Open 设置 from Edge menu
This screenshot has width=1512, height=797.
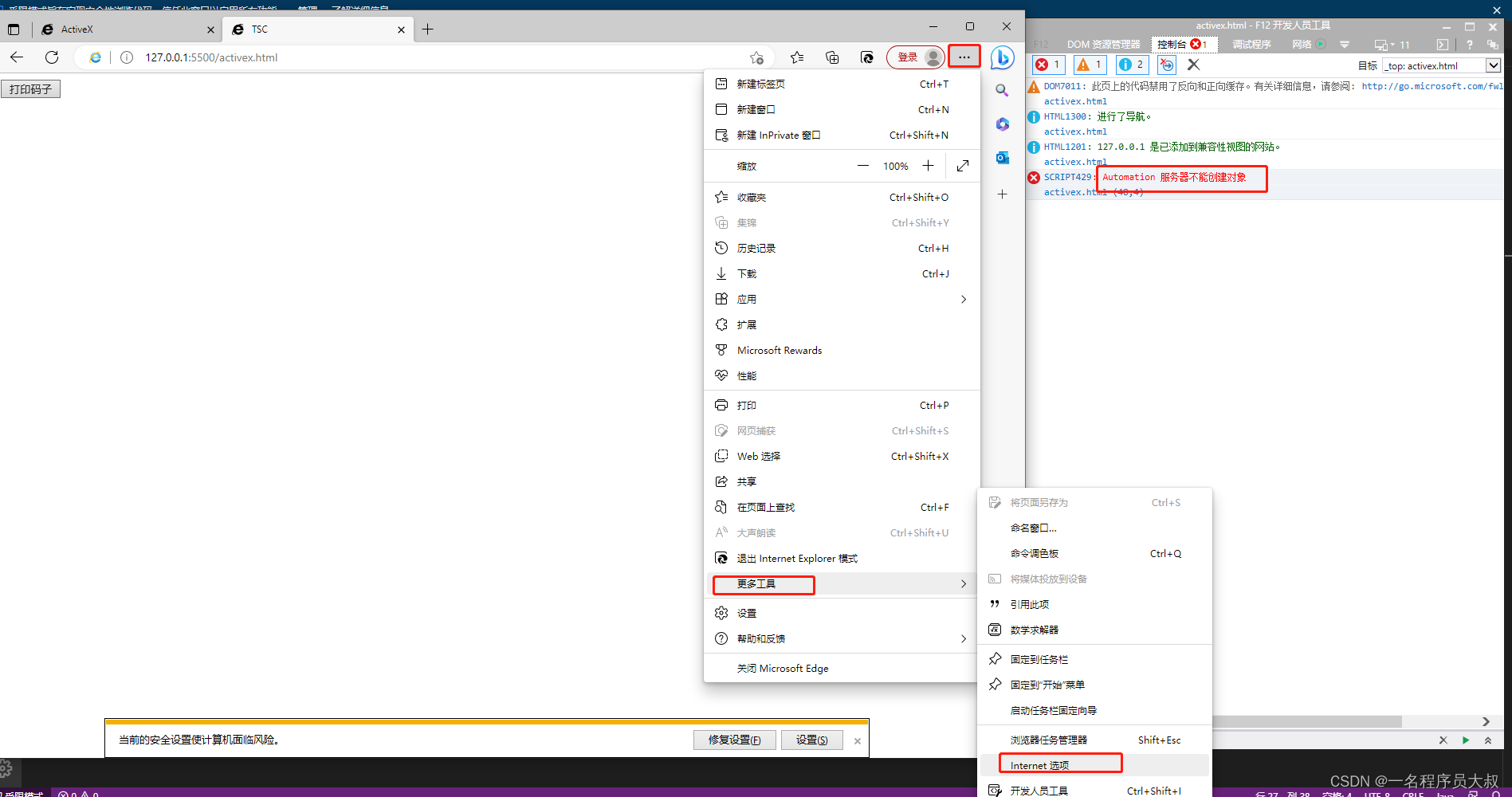[x=842, y=613]
